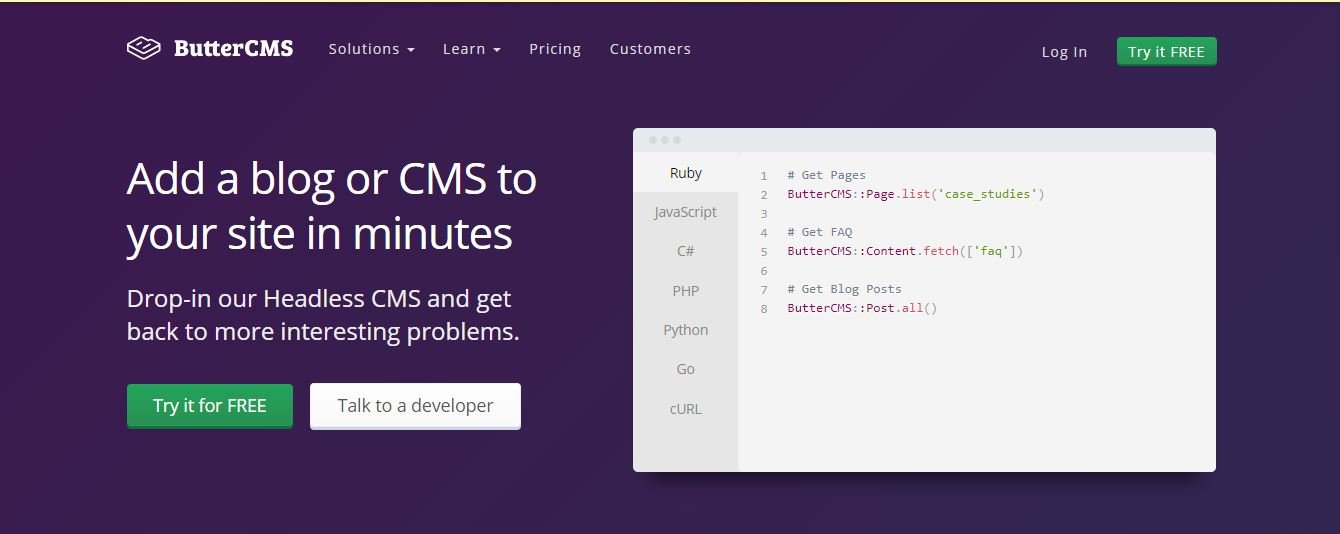Select the Ruby code tab

[x=686, y=173]
